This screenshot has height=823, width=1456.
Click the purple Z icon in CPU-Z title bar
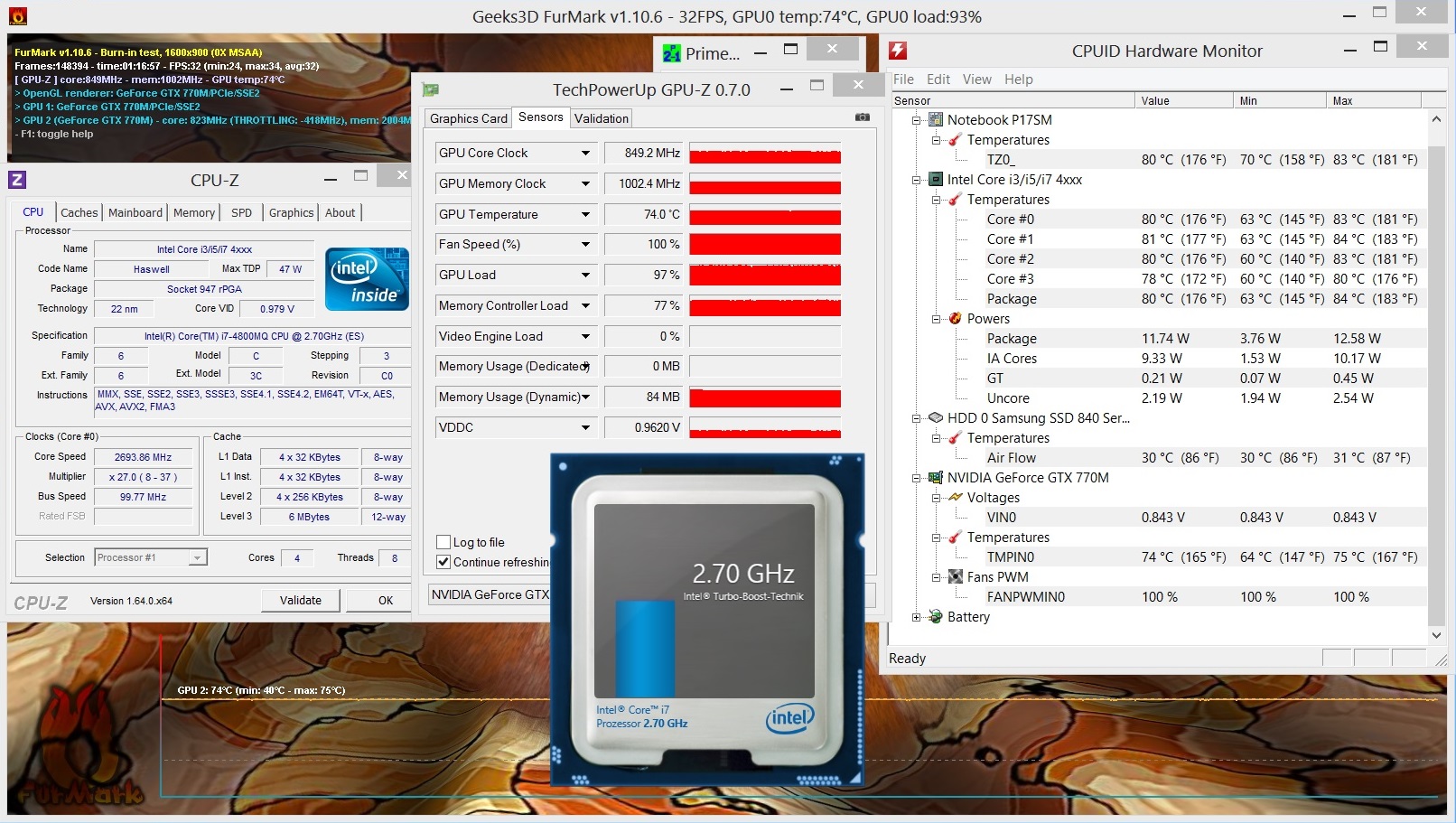point(17,179)
